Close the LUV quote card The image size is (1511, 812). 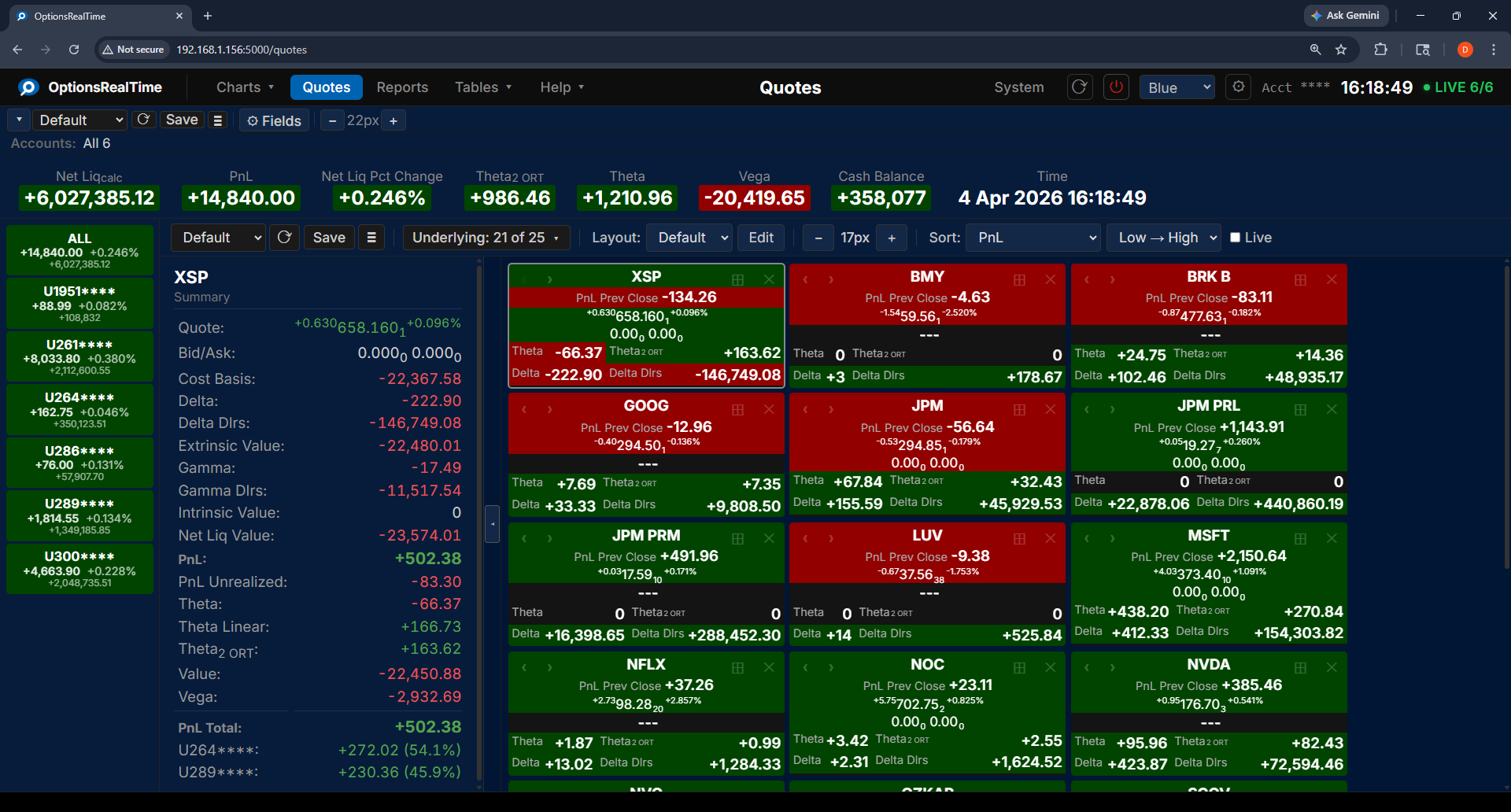[x=1050, y=538]
